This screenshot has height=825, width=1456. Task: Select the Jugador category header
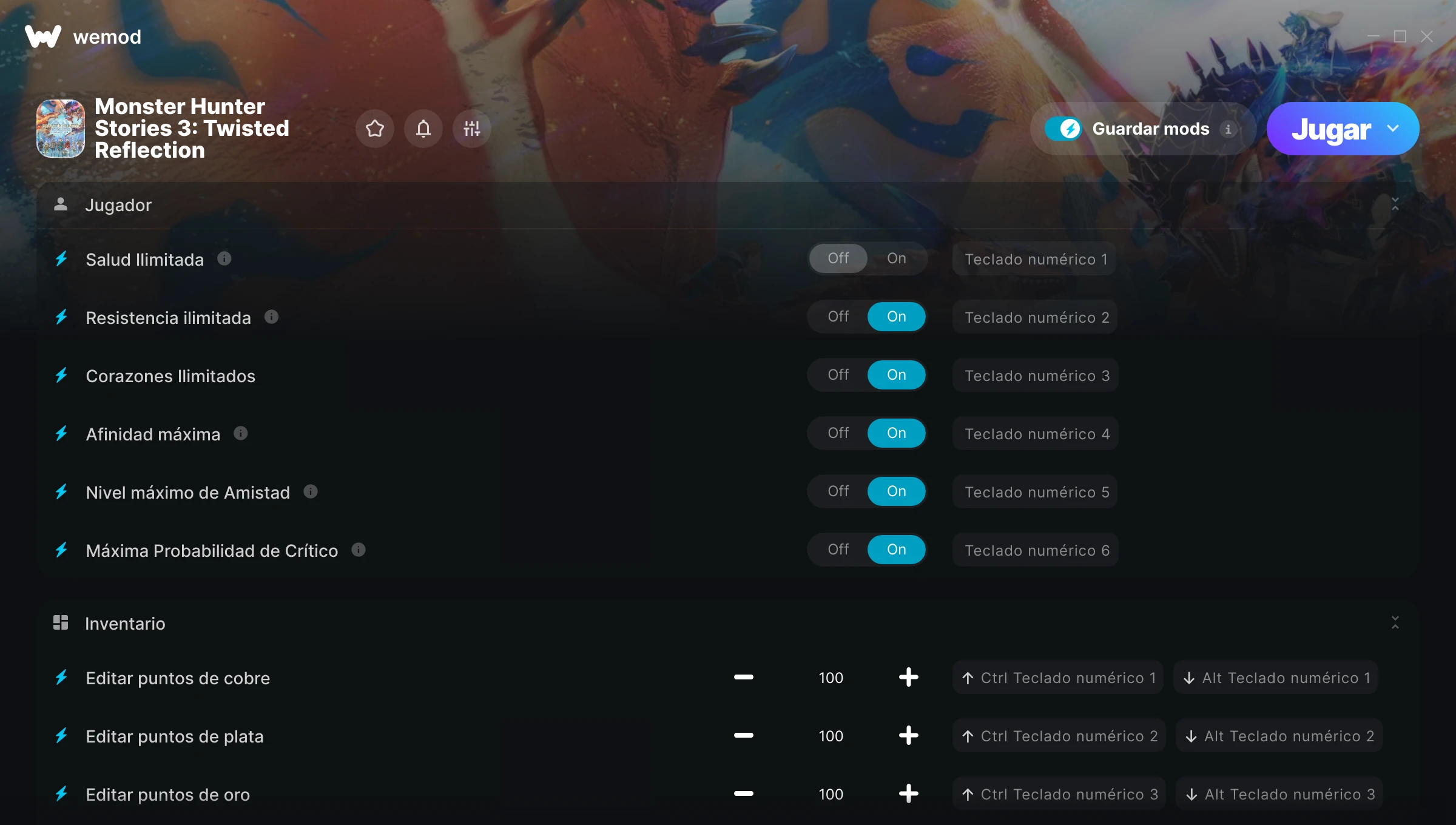728,205
